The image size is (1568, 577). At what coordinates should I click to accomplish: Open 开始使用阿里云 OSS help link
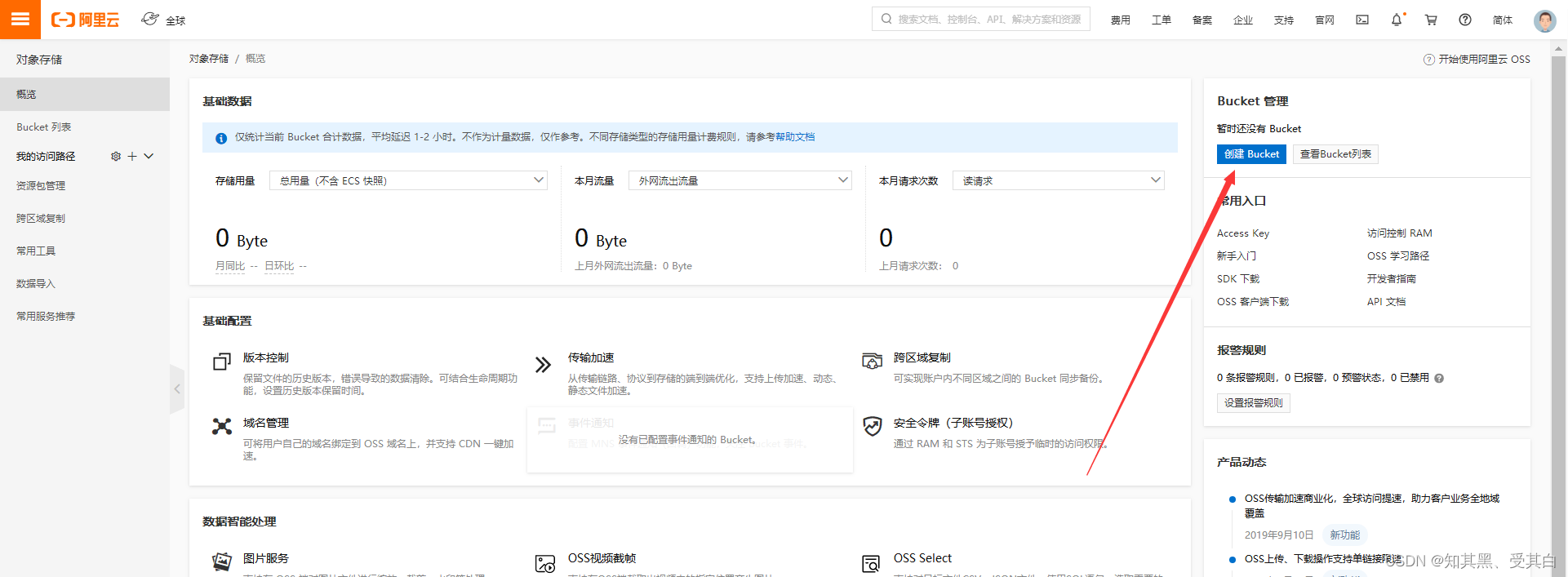pyautogui.click(x=1477, y=59)
